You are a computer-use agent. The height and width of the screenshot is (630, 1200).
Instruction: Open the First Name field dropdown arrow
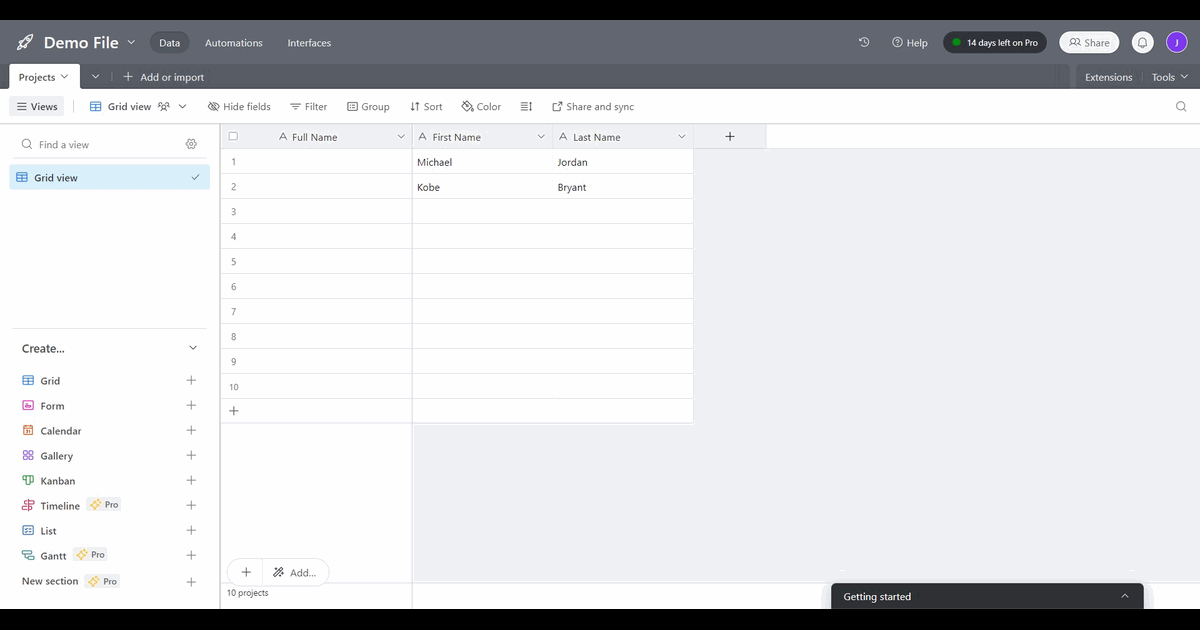pyautogui.click(x=541, y=137)
